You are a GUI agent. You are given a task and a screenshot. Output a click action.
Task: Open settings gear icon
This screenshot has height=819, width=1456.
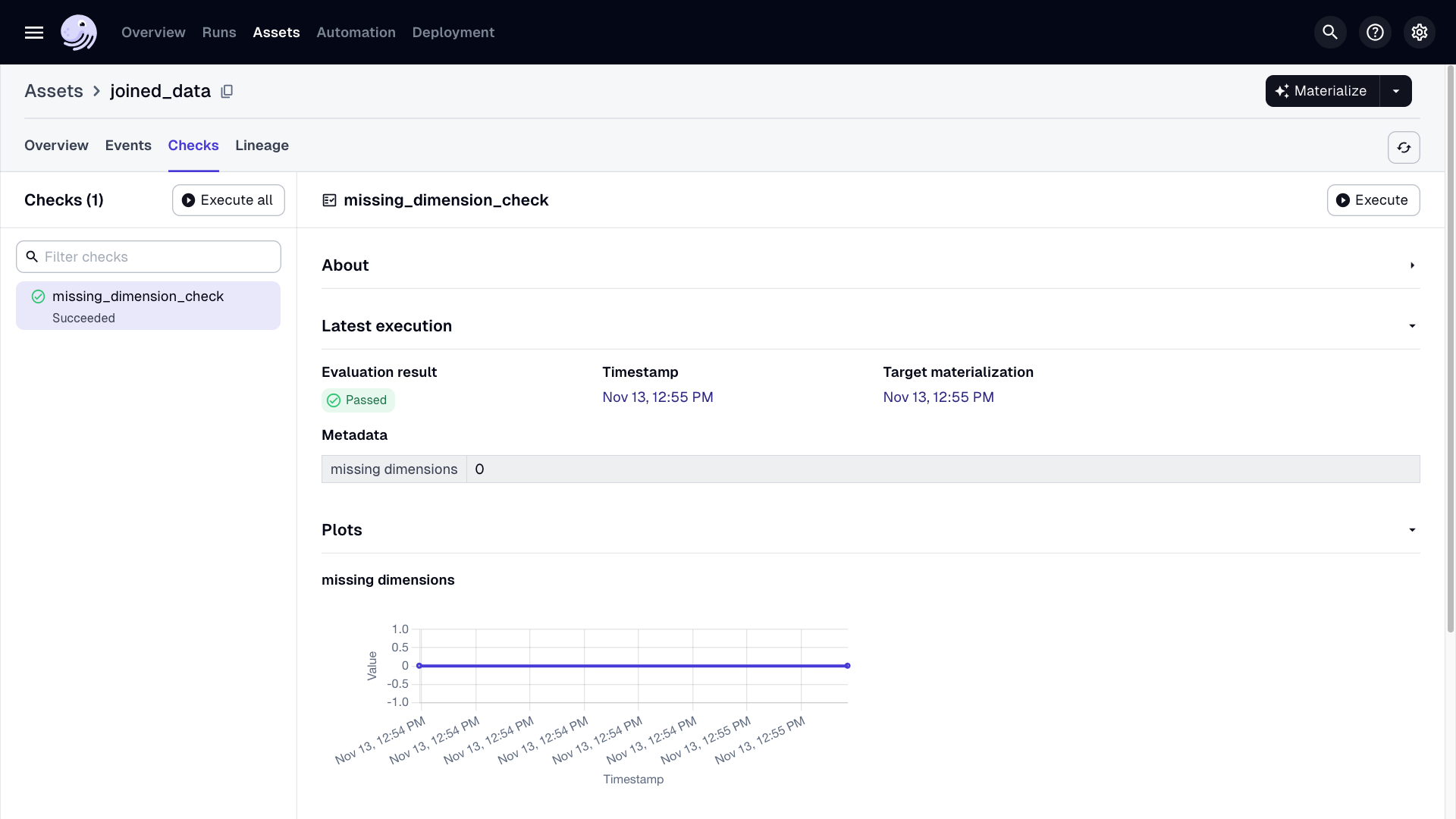[1419, 33]
